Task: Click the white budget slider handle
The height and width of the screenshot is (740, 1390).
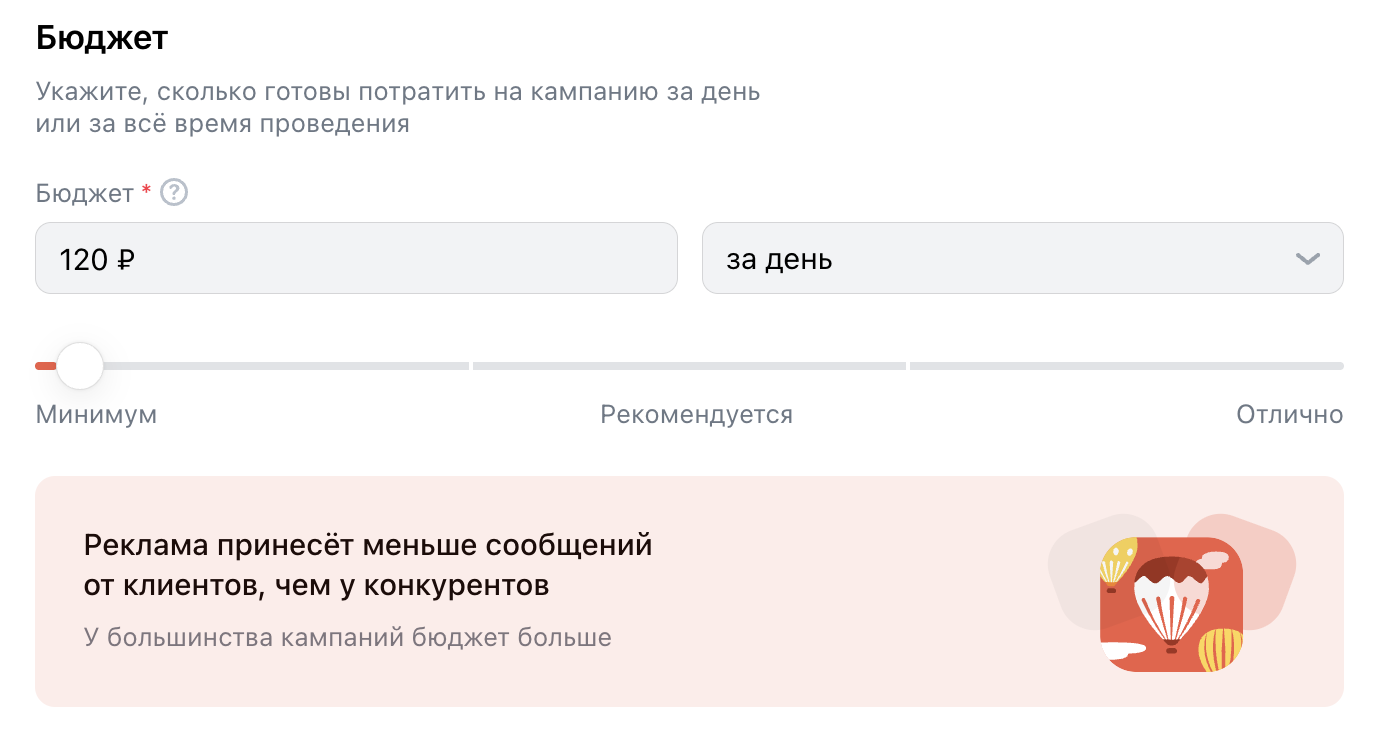Action: click(x=80, y=366)
